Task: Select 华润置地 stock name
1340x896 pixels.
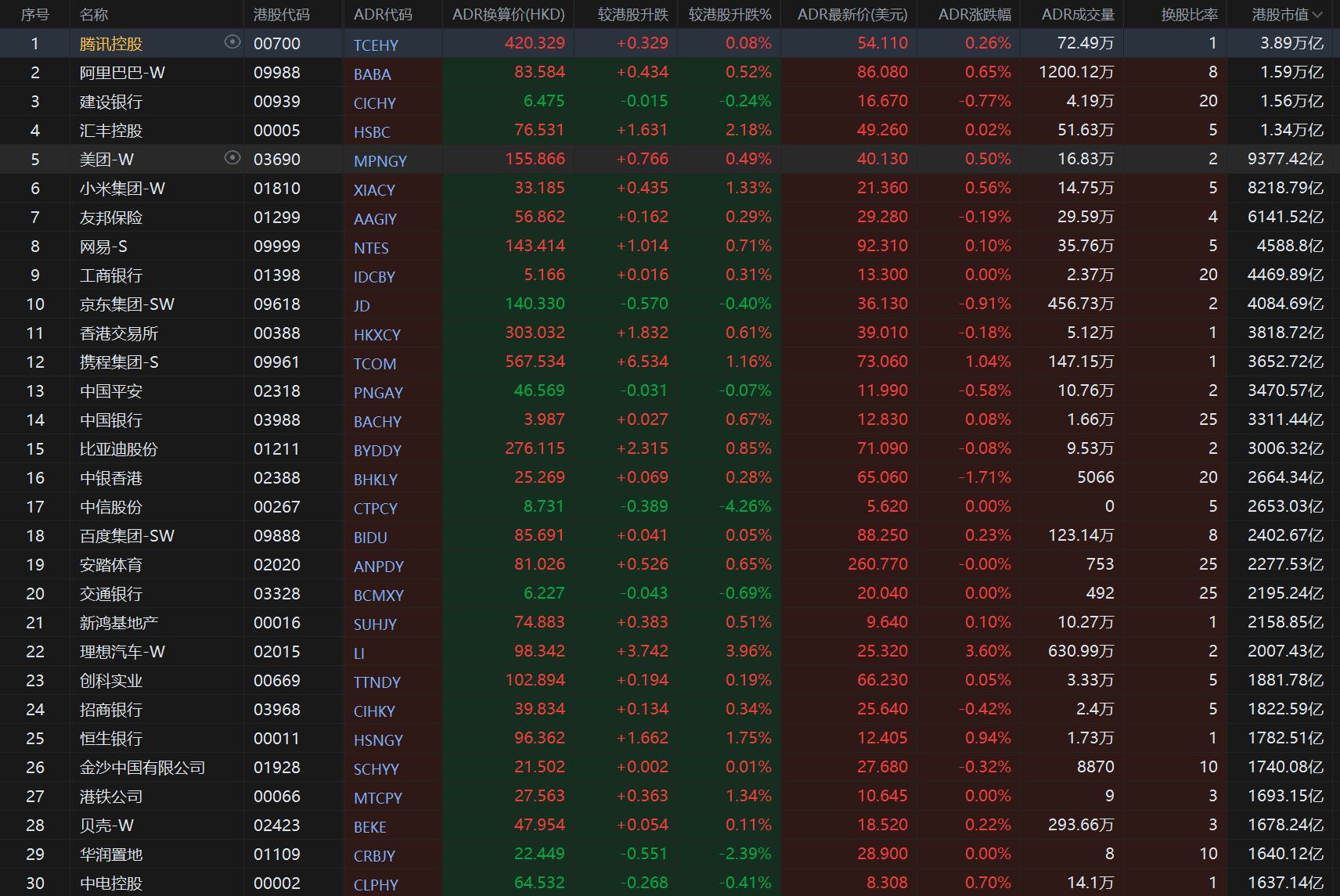Action: pos(111,855)
